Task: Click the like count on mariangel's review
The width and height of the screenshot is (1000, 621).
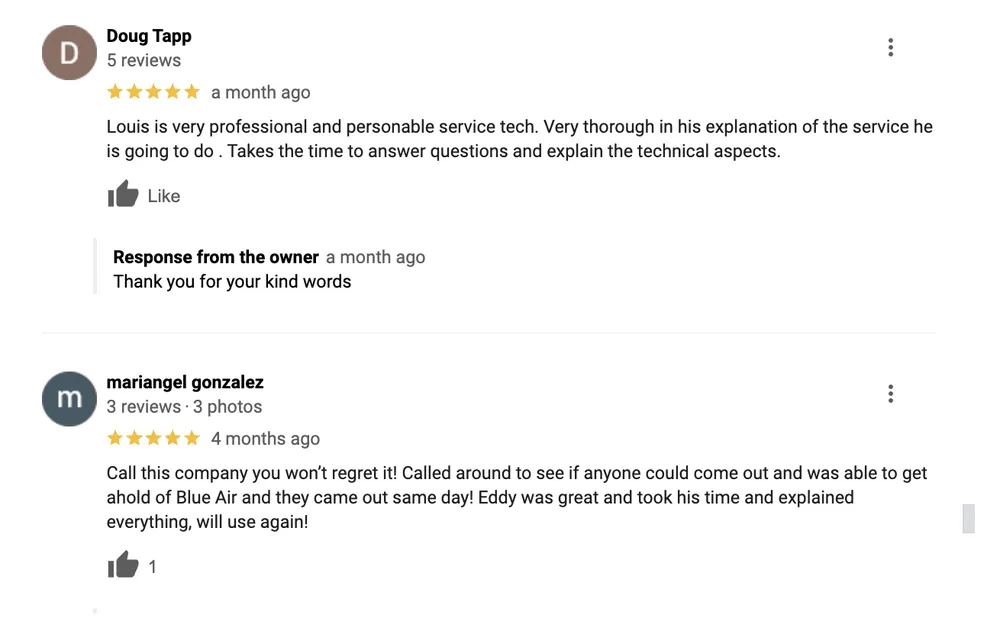Action: [x=153, y=567]
